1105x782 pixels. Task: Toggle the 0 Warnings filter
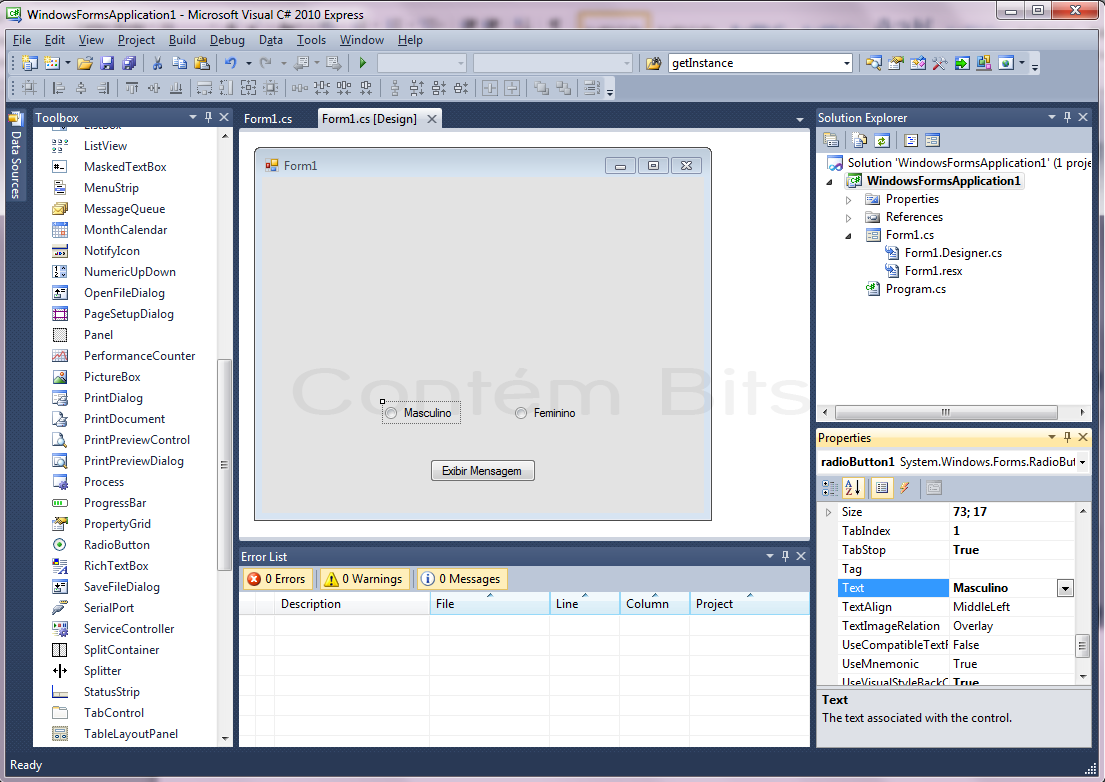(x=364, y=579)
